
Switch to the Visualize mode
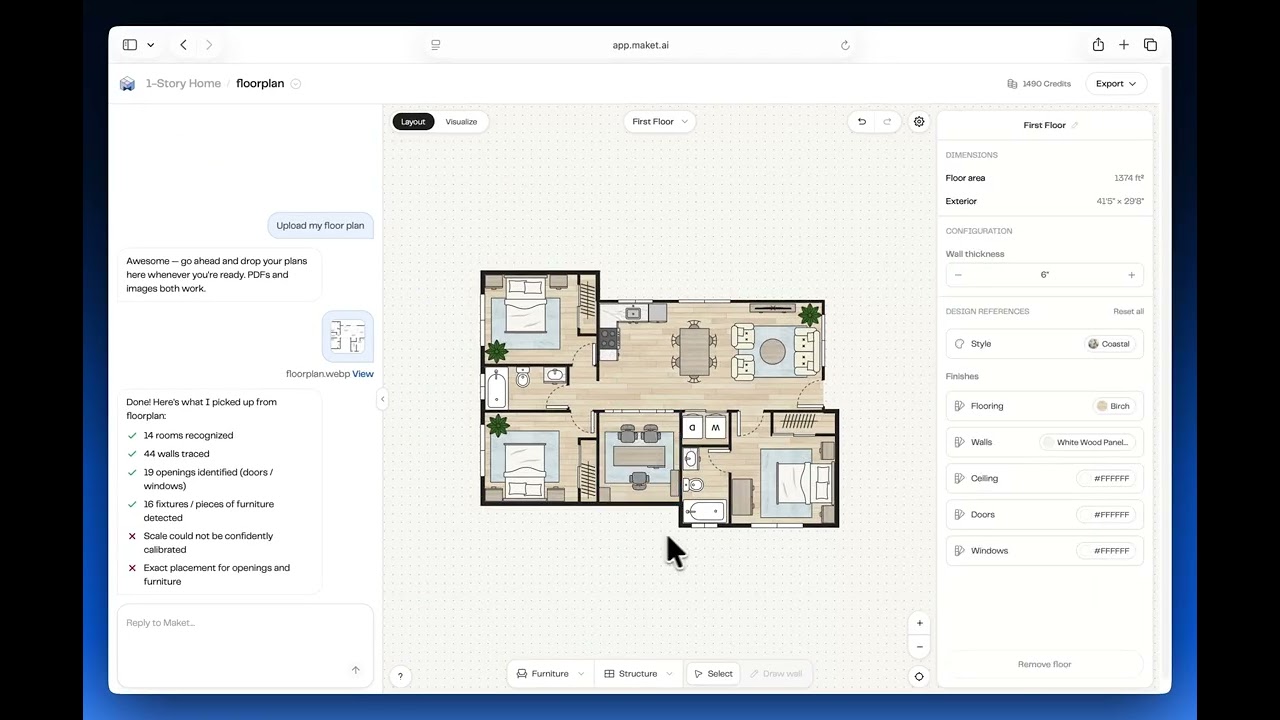[461, 122]
